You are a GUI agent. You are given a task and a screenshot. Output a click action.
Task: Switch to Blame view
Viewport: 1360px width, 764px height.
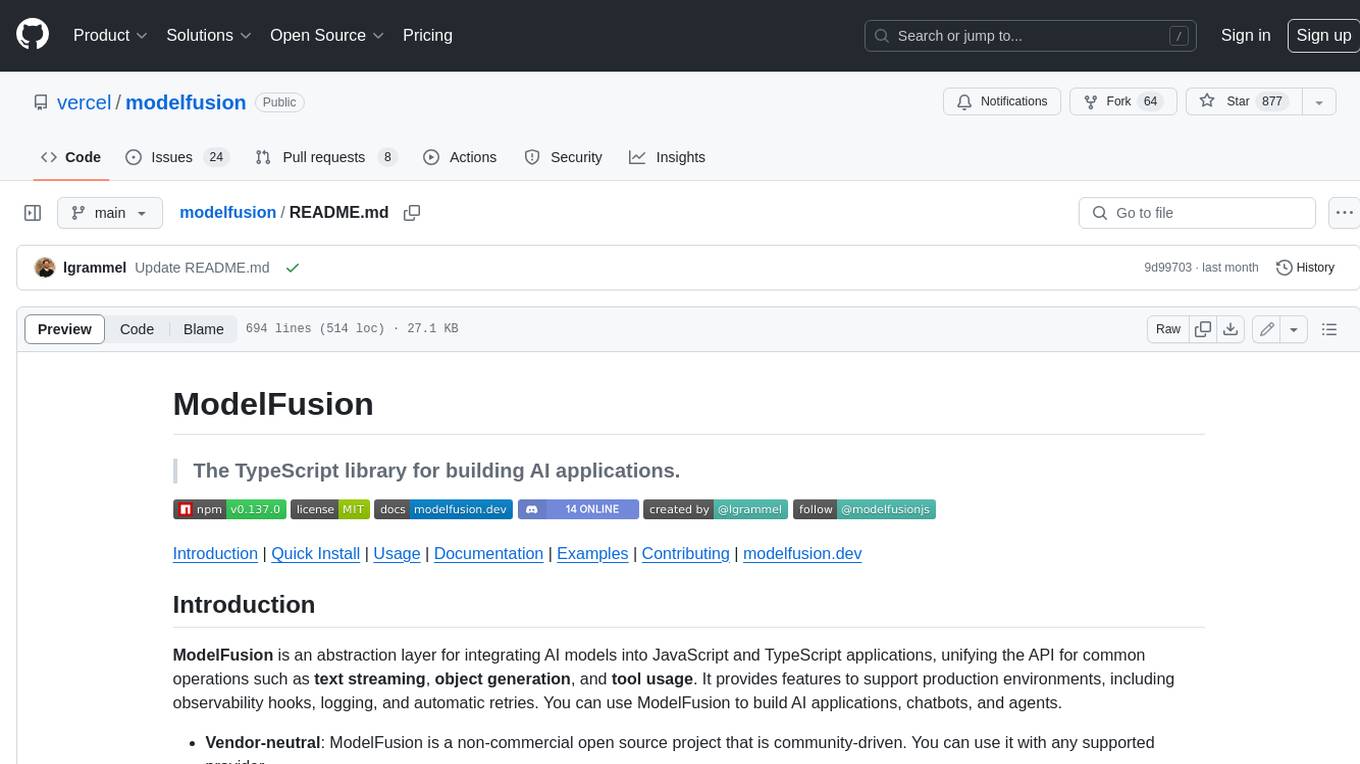coord(203,329)
